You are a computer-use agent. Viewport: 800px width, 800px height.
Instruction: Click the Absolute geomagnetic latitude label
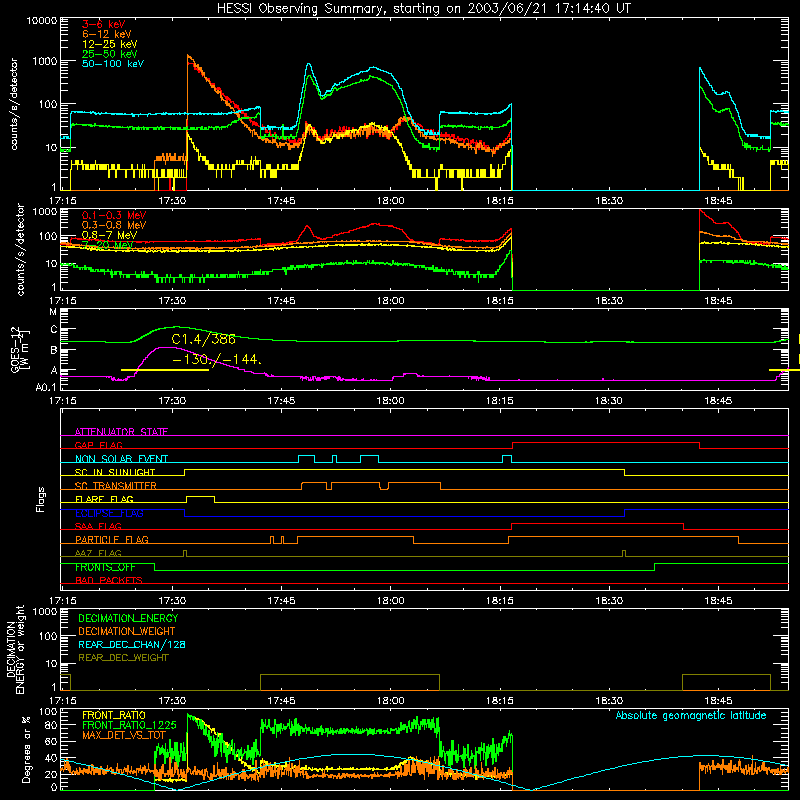[x=691, y=716]
